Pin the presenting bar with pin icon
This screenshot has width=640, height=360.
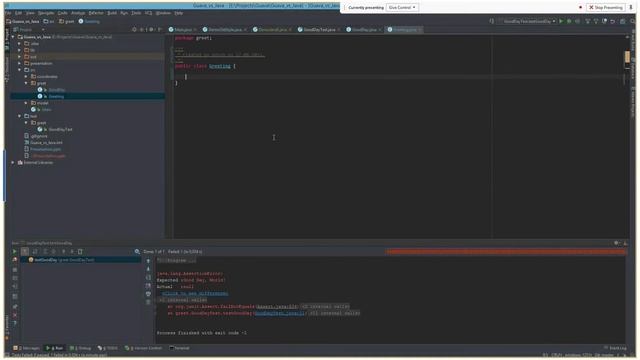coord(631,7)
